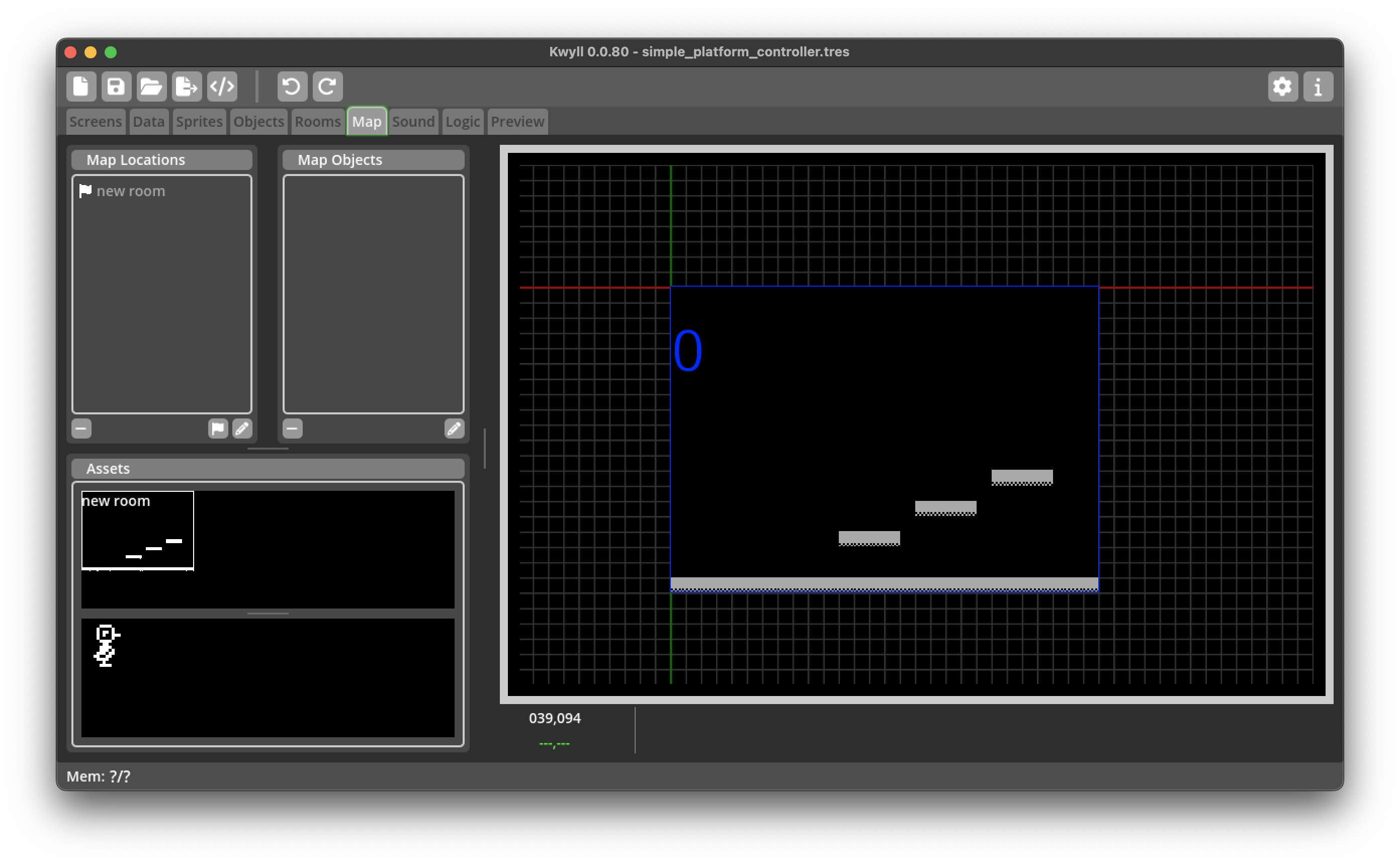Screen dimensions: 1400x865
Task: Click the pencil button under Map Locations
Action: click(242, 428)
